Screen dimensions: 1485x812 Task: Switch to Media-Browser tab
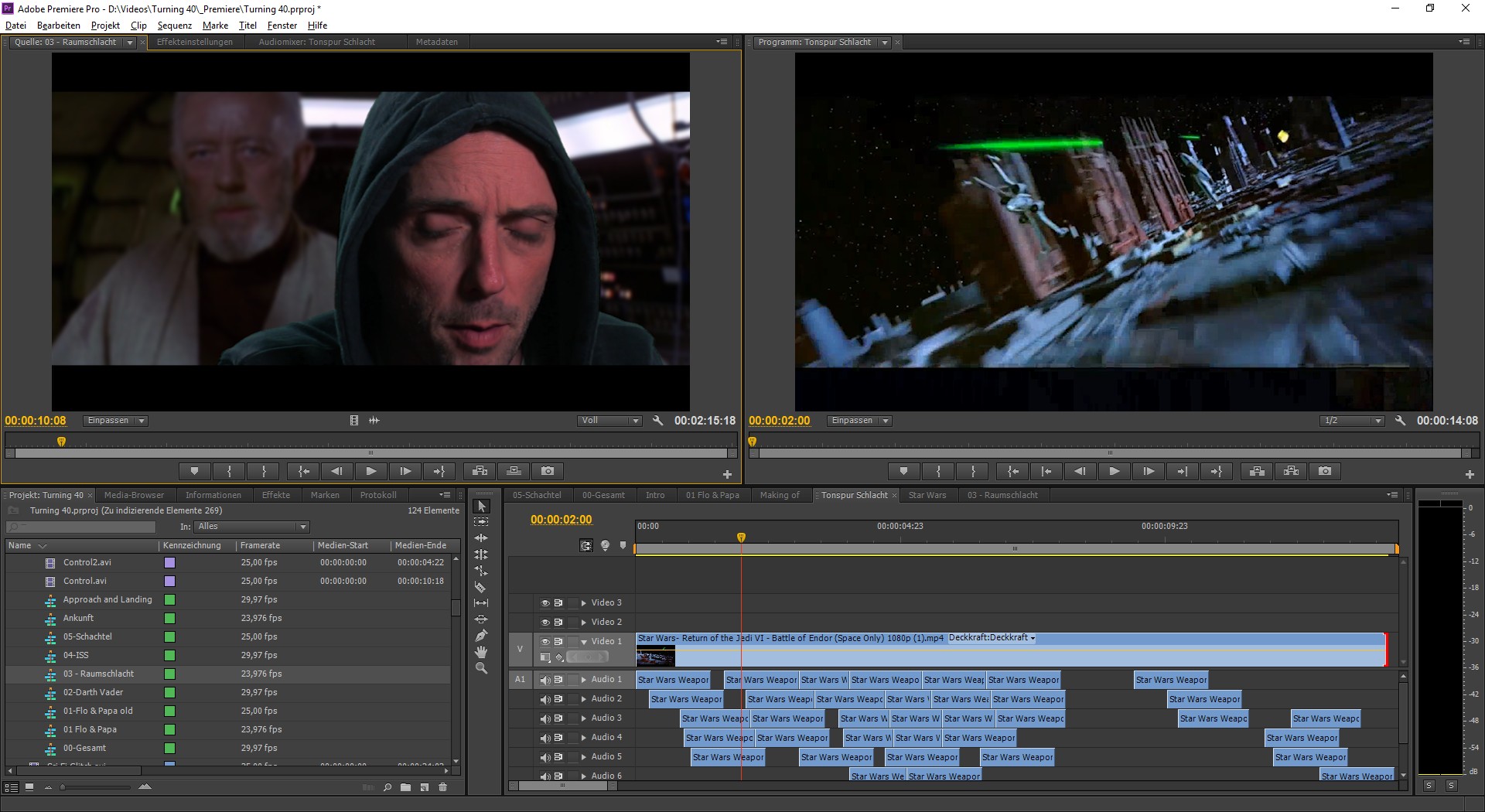click(134, 495)
